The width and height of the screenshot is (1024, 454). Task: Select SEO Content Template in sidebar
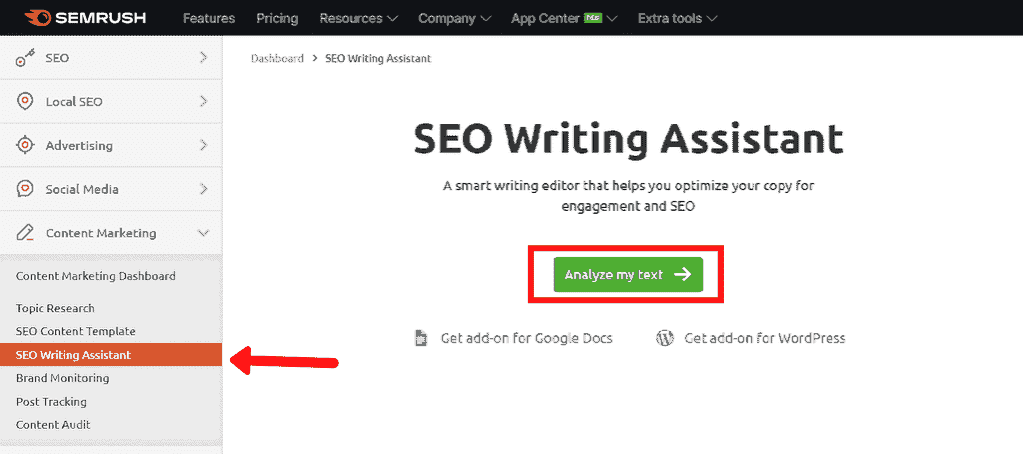[76, 331]
